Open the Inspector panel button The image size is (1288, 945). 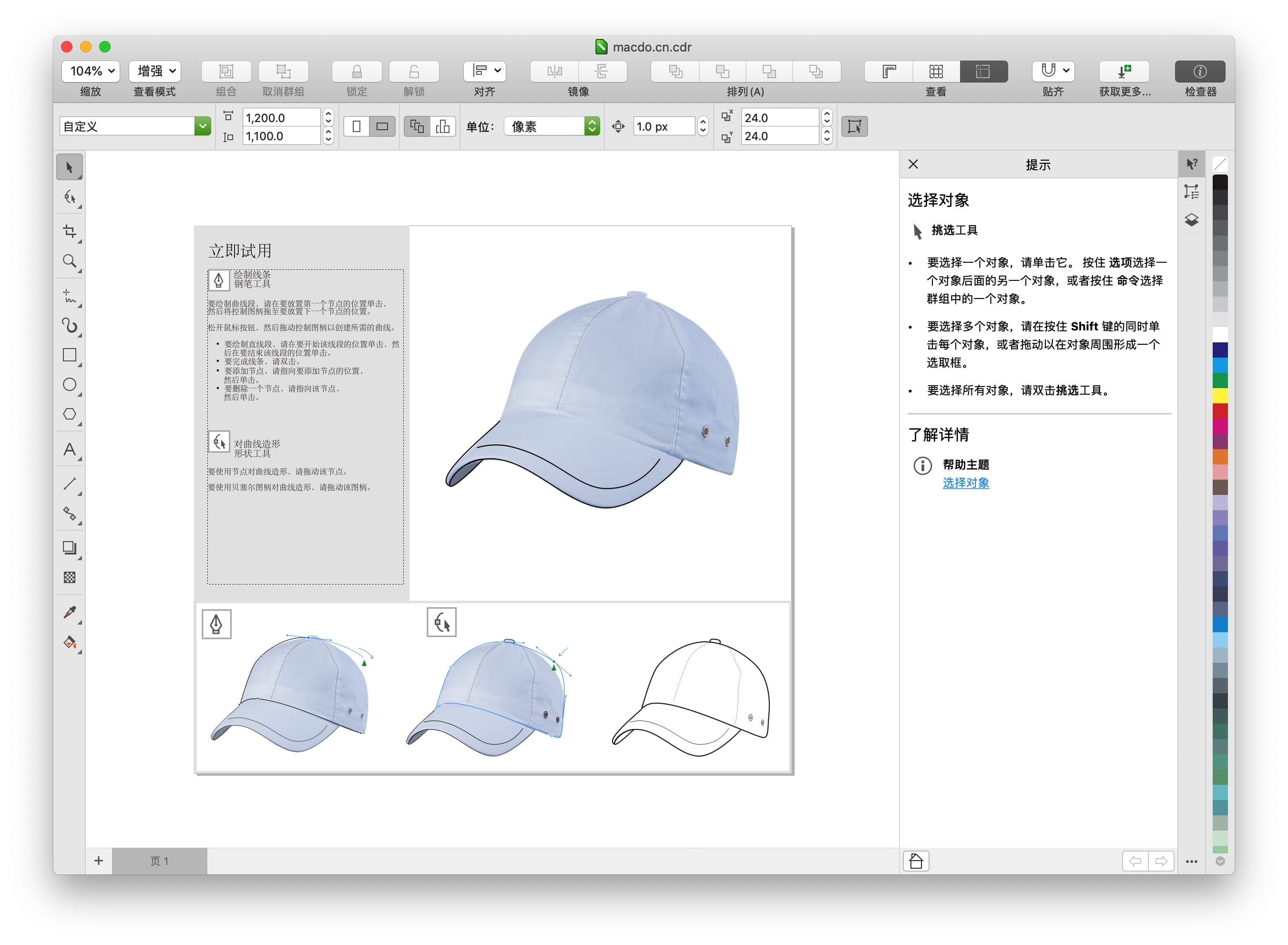pos(1199,72)
